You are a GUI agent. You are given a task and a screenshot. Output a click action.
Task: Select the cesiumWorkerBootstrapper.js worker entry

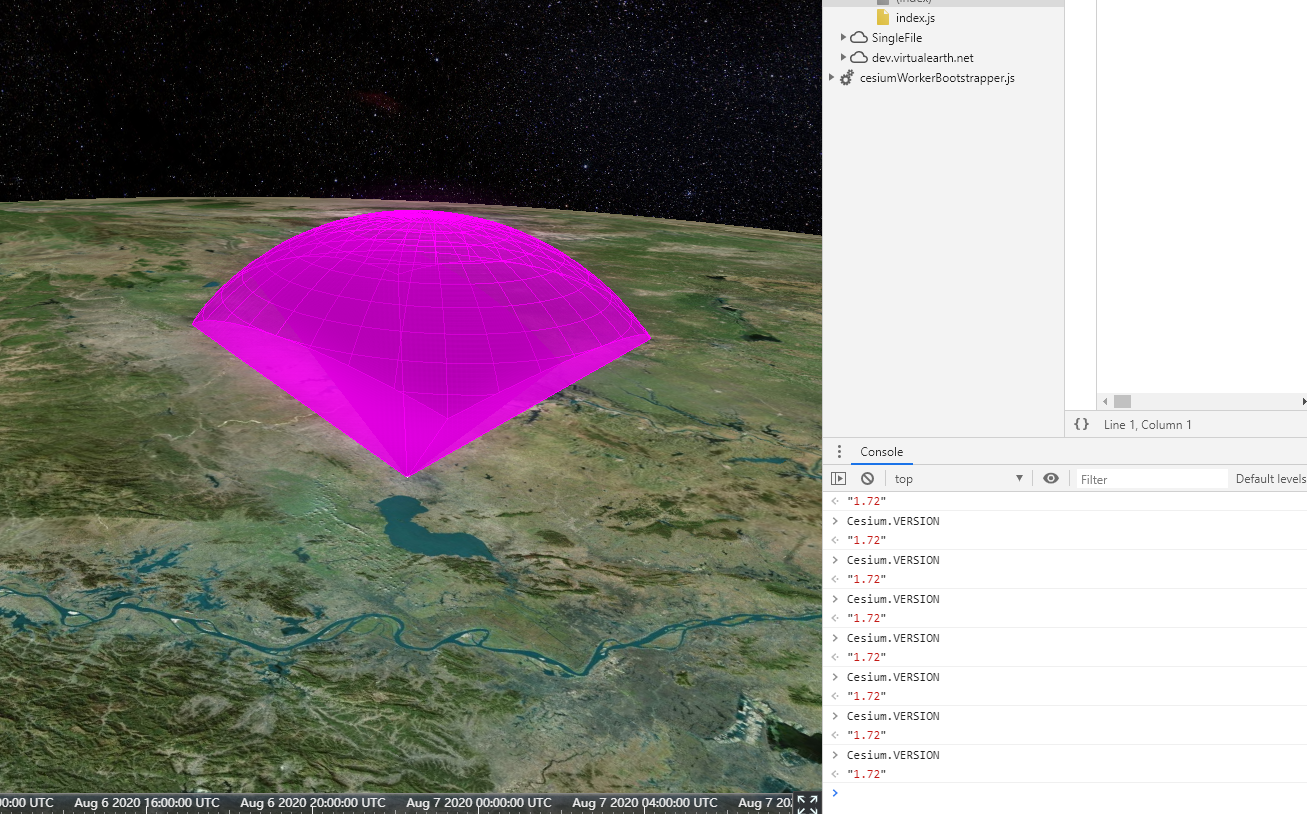[x=936, y=78]
